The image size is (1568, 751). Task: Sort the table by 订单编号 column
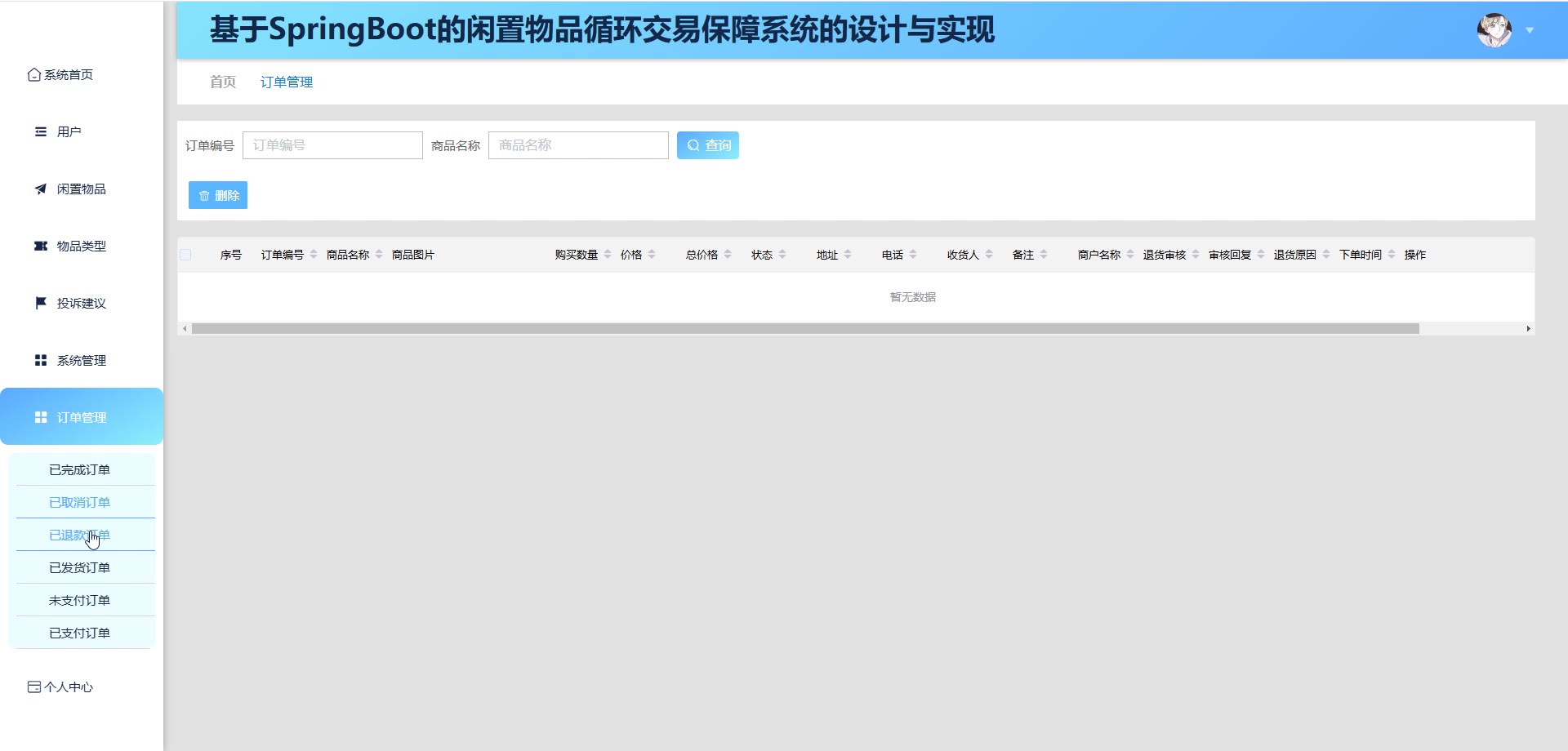(314, 255)
